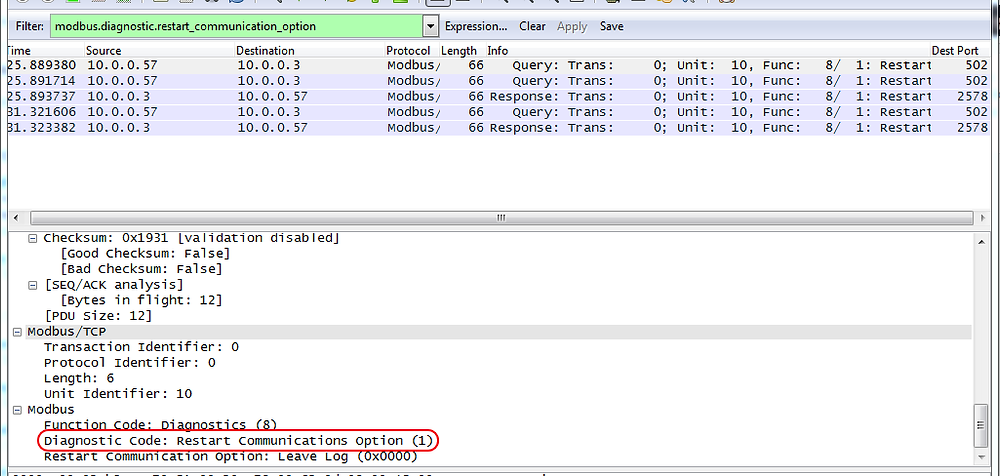The height and width of the screenshot is (476, 1000).
Task: Select the [PDU Size: 12] row
Action: (x=98, y=316)
